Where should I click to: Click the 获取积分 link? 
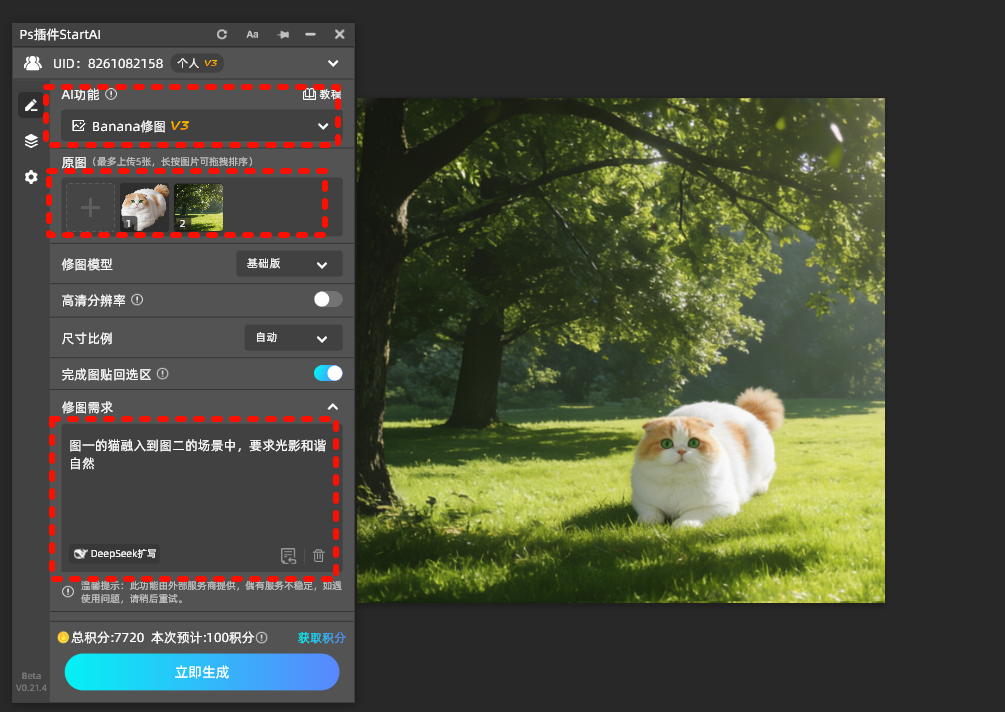[x=321, y=637]
